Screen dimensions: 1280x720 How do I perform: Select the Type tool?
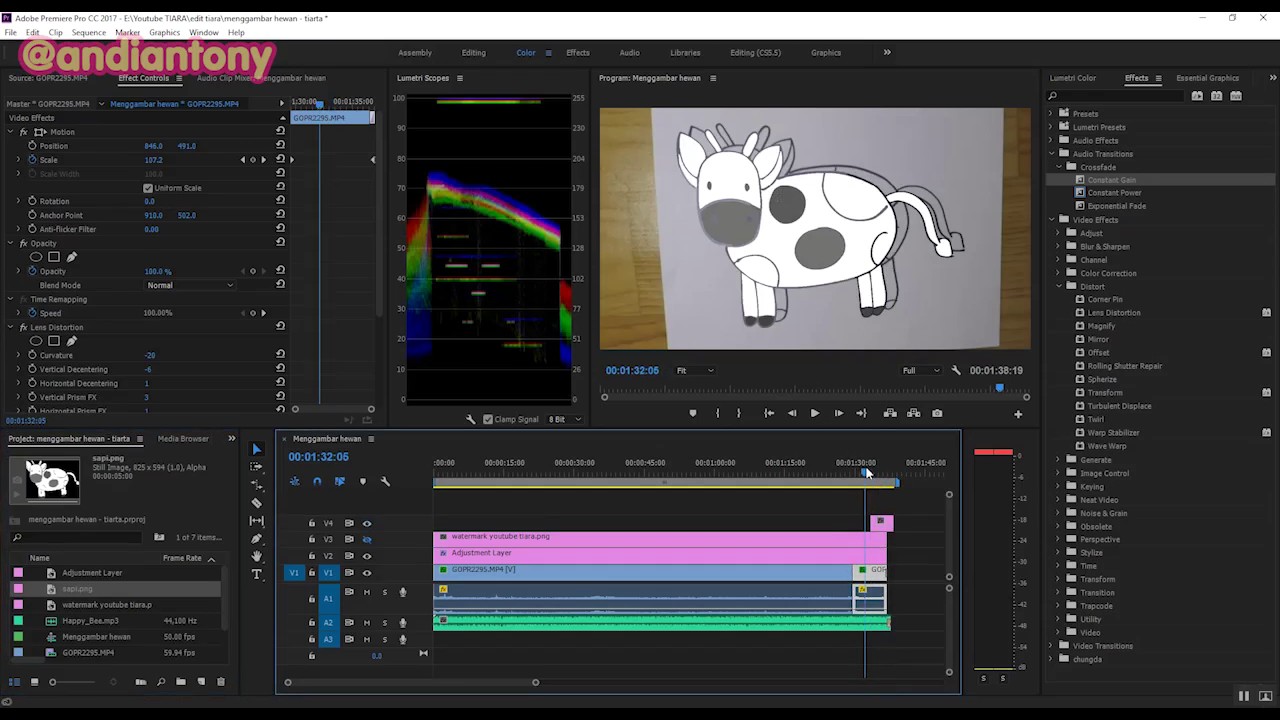pos(256,574)
